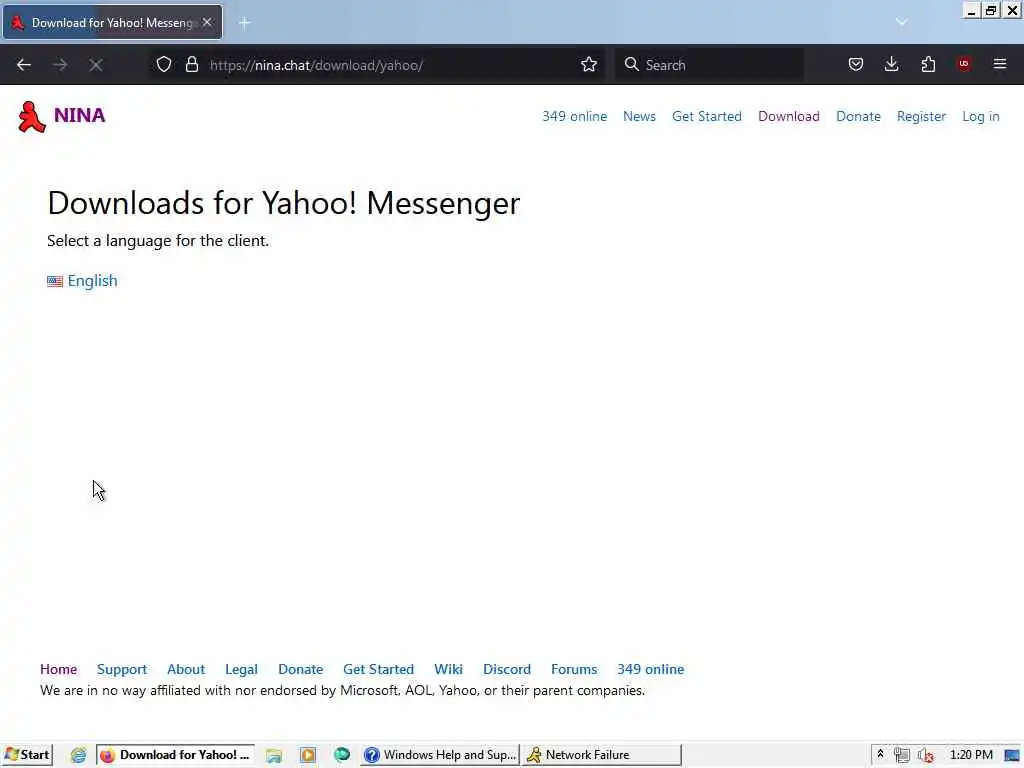Go back with the browser back arrow
This screenshot has height=768, width=1024.
(x=24, y=65)
